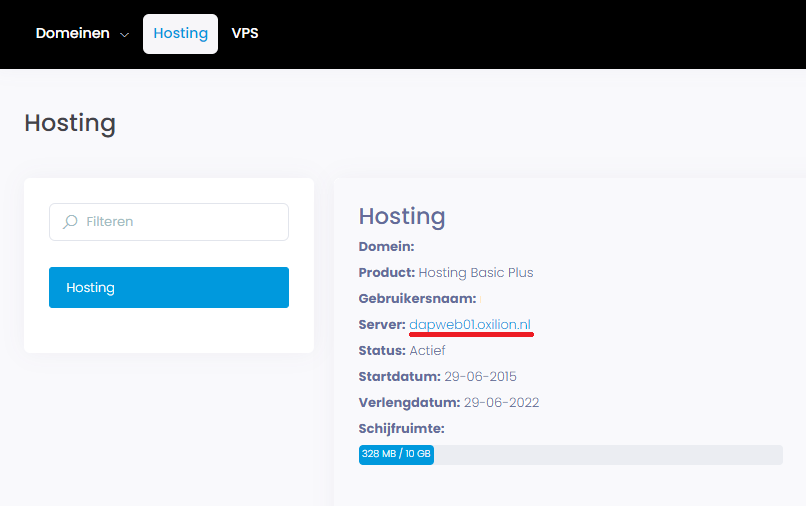This screenshot has width=806, height=506.
Task: Open the Domeinen menu
Action: tap(72, 33)
